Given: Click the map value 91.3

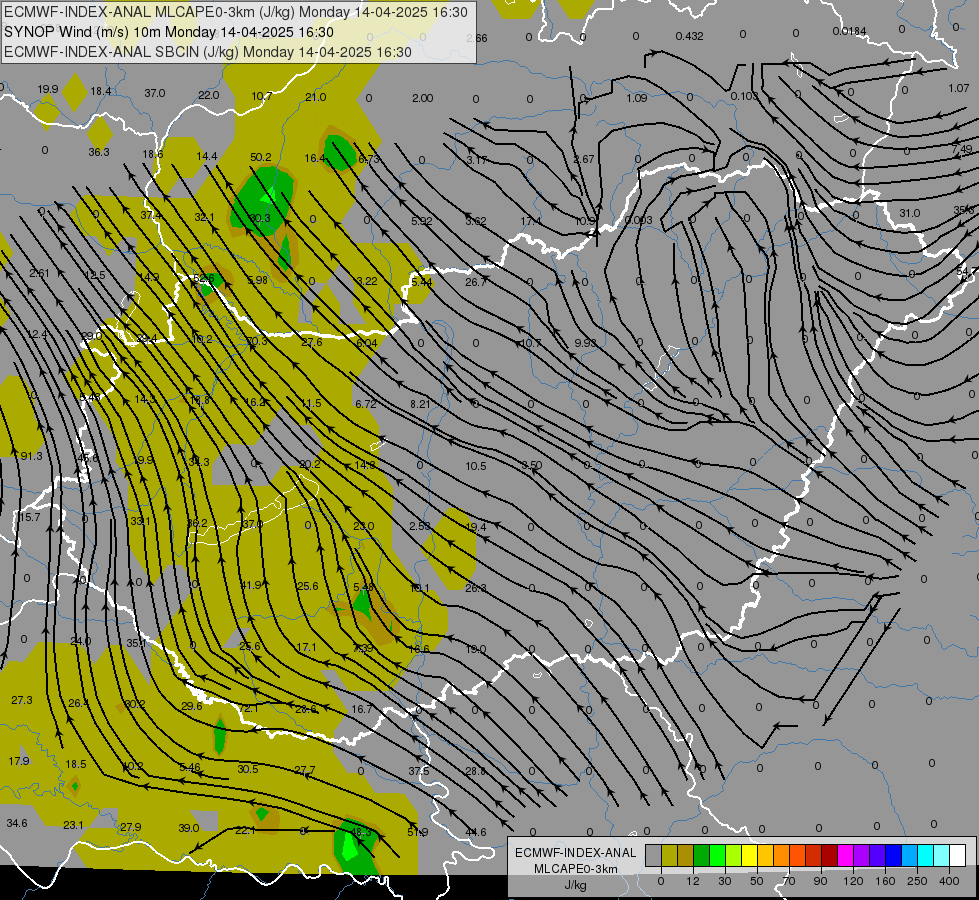Looking at the screenshot, I should (x=31, y=456).
